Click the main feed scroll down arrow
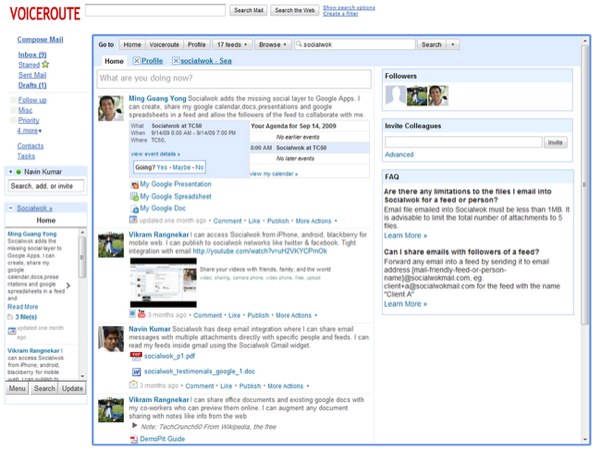 point(585,439)
